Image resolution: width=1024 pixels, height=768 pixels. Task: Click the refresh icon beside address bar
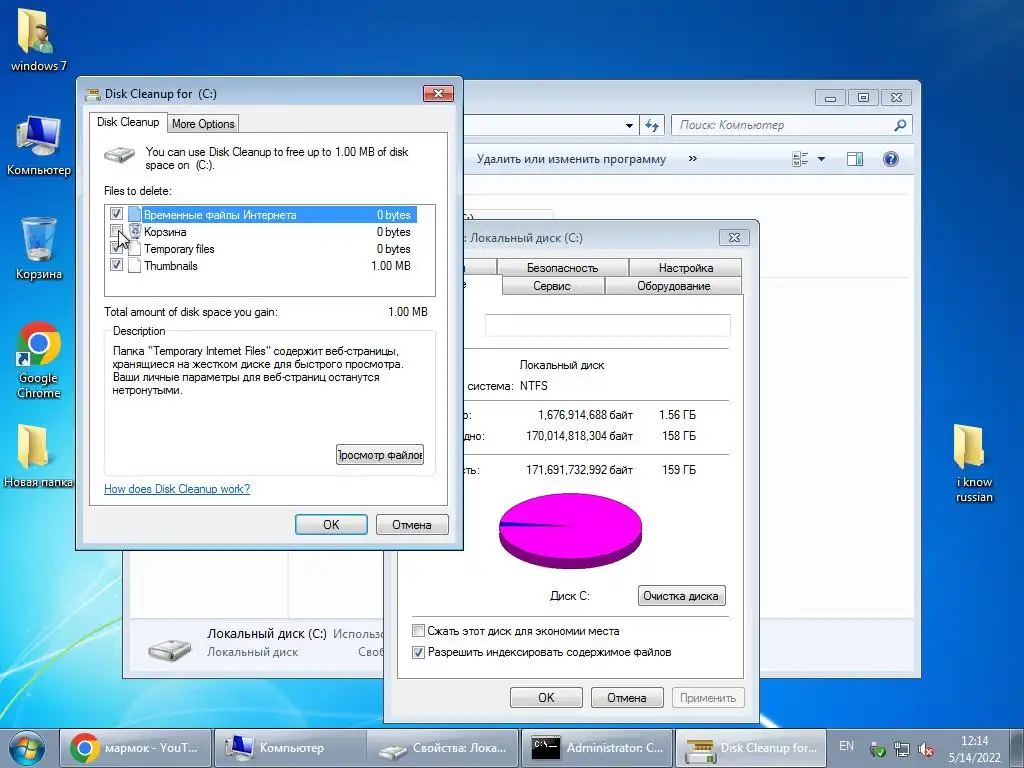652,125
